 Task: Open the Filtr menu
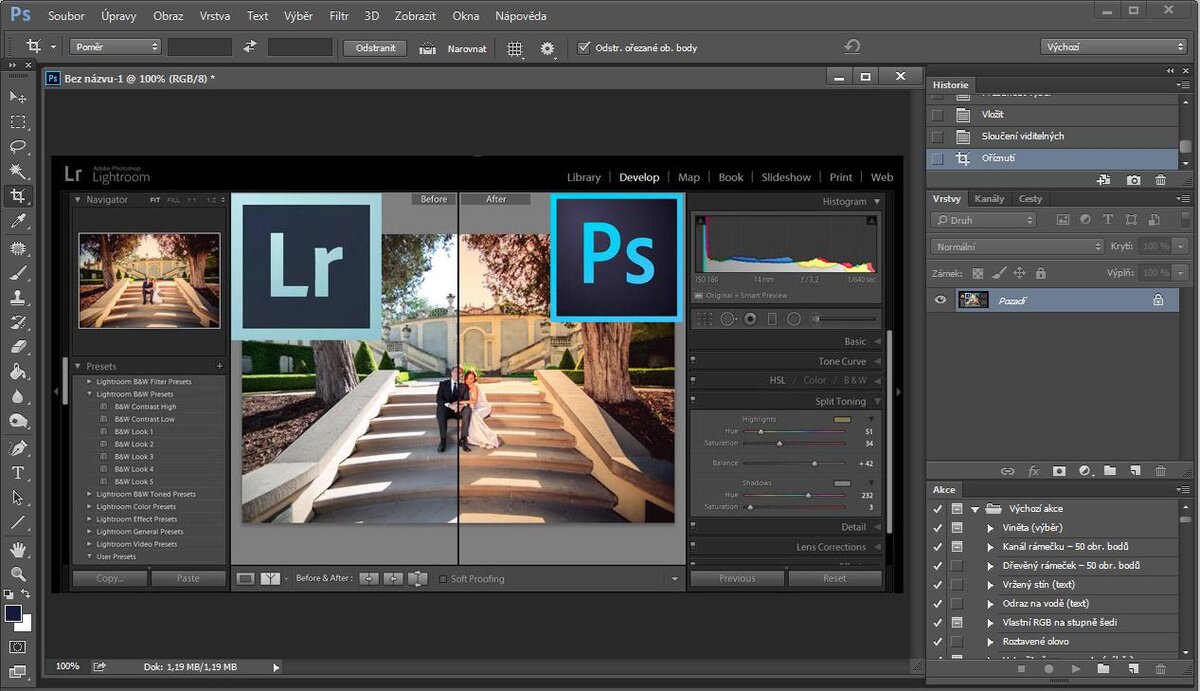339,16
